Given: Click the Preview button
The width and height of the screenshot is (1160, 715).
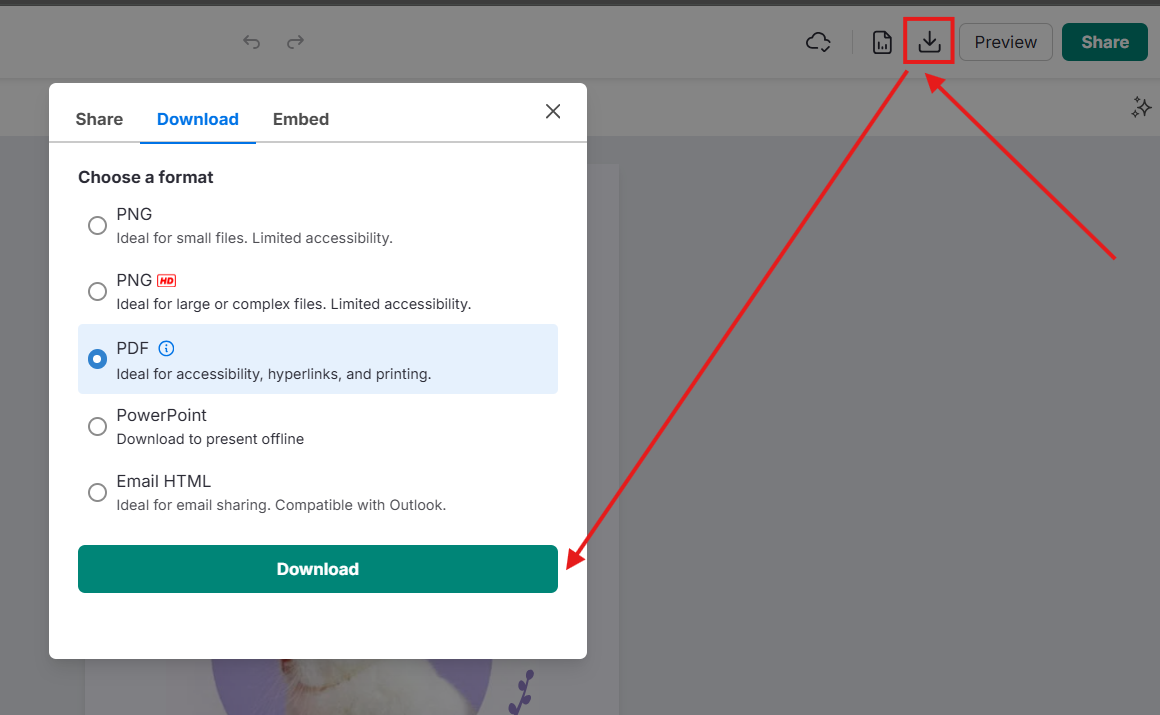Looking at the screenshot, I should [1005, 42].
